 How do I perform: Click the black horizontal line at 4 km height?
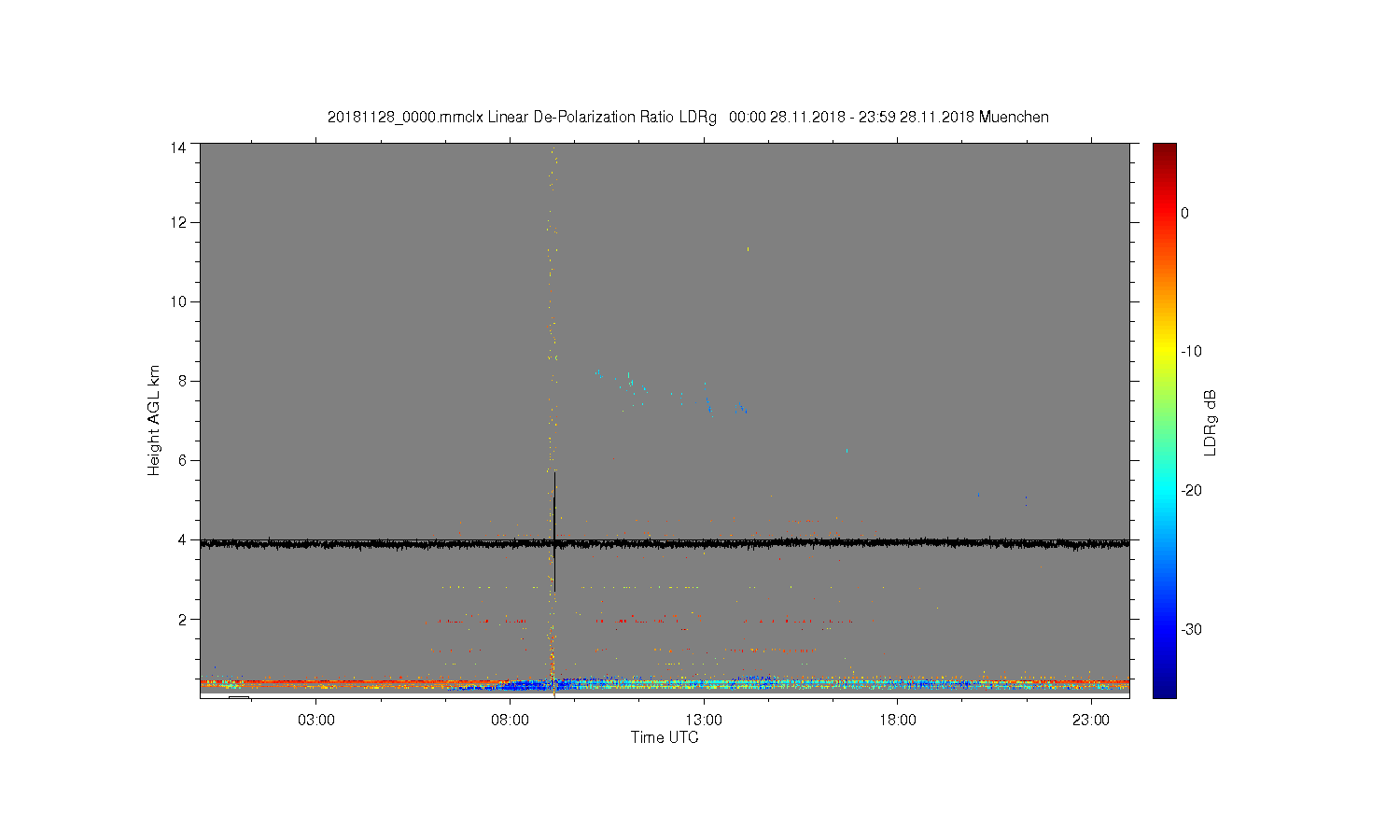(665, 542)
